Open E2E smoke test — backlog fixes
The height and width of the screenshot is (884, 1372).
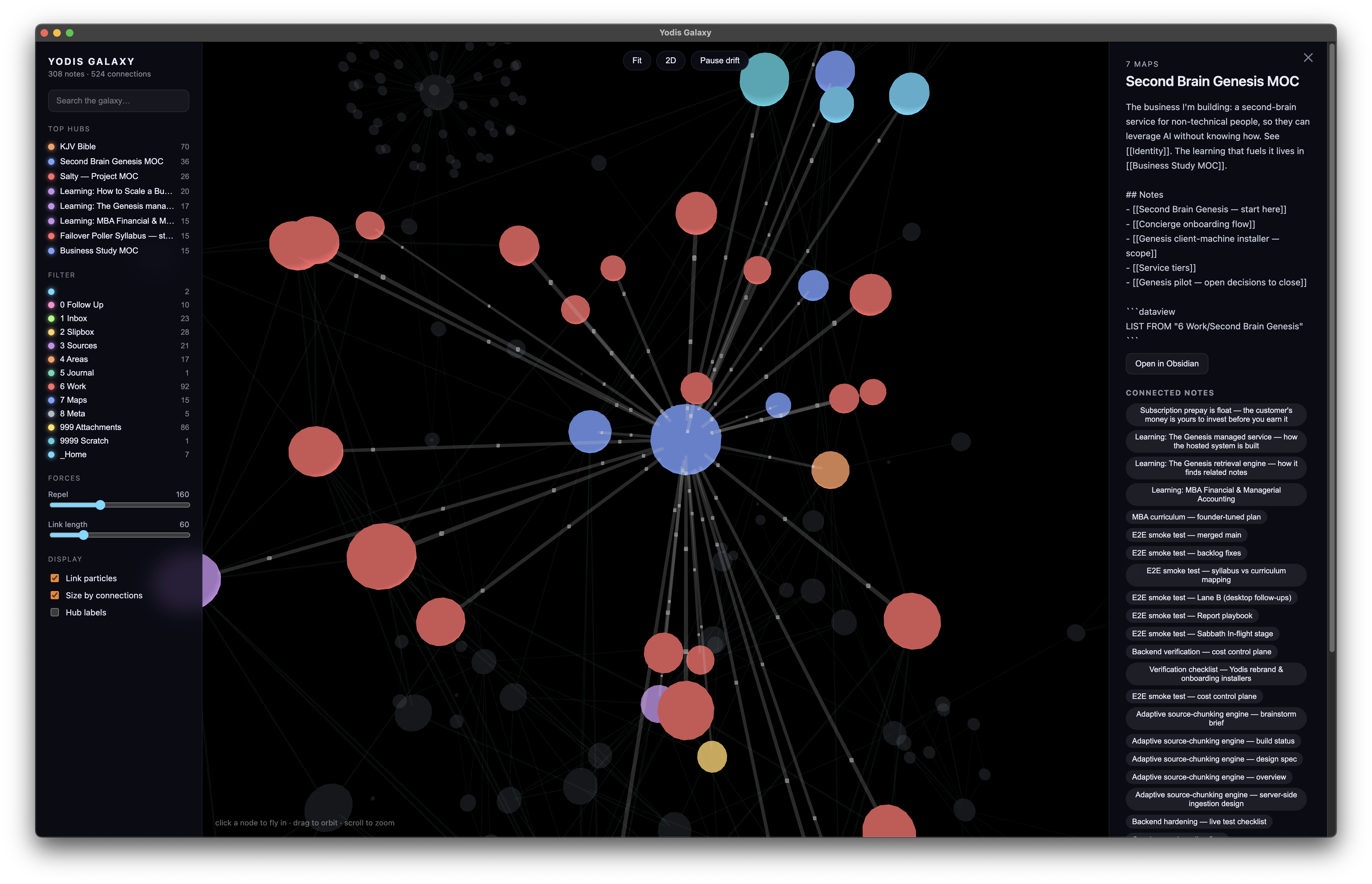click(1186, 553)
